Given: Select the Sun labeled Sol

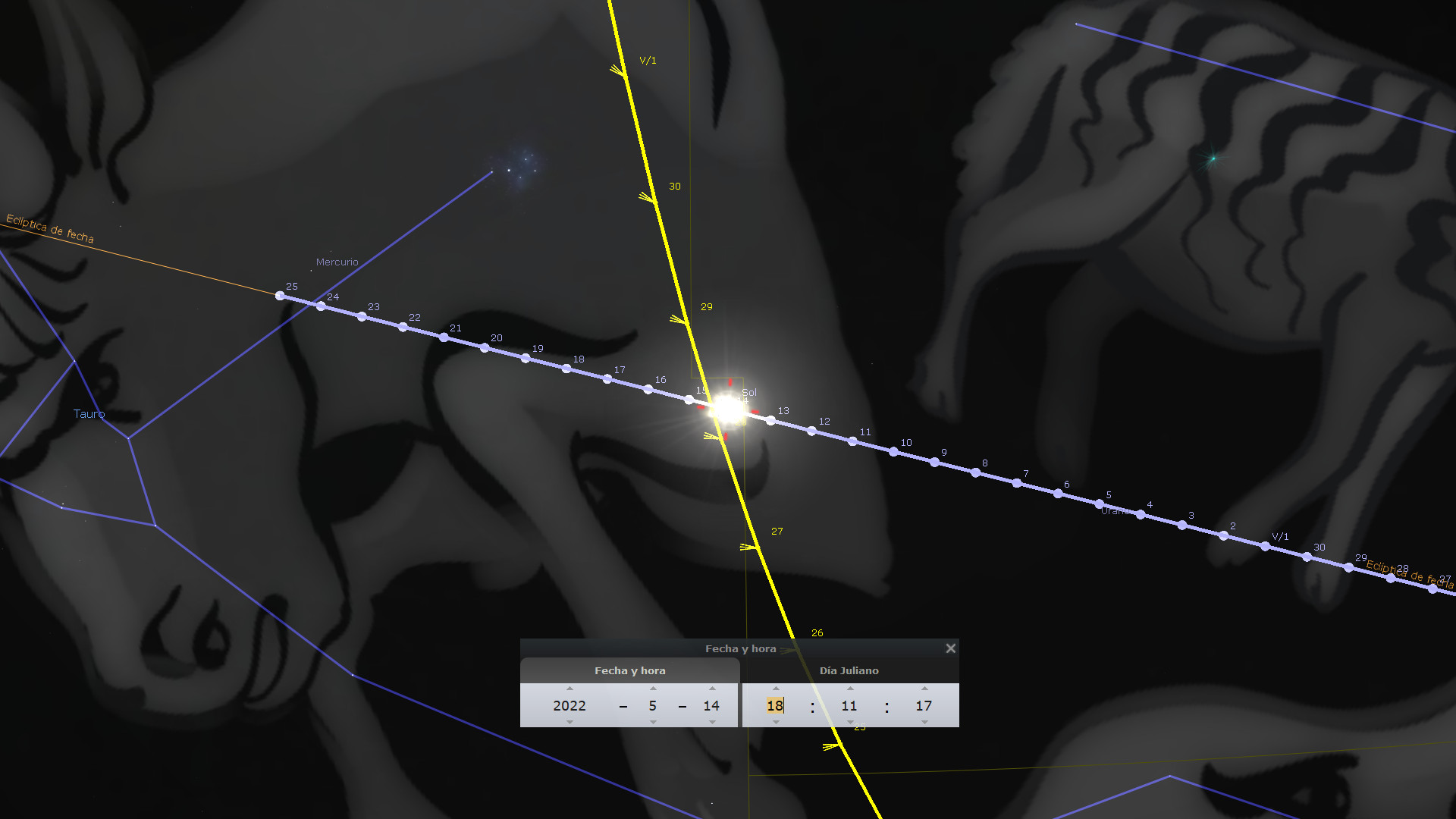Looking at the screenshot, I should pos(728,409).
